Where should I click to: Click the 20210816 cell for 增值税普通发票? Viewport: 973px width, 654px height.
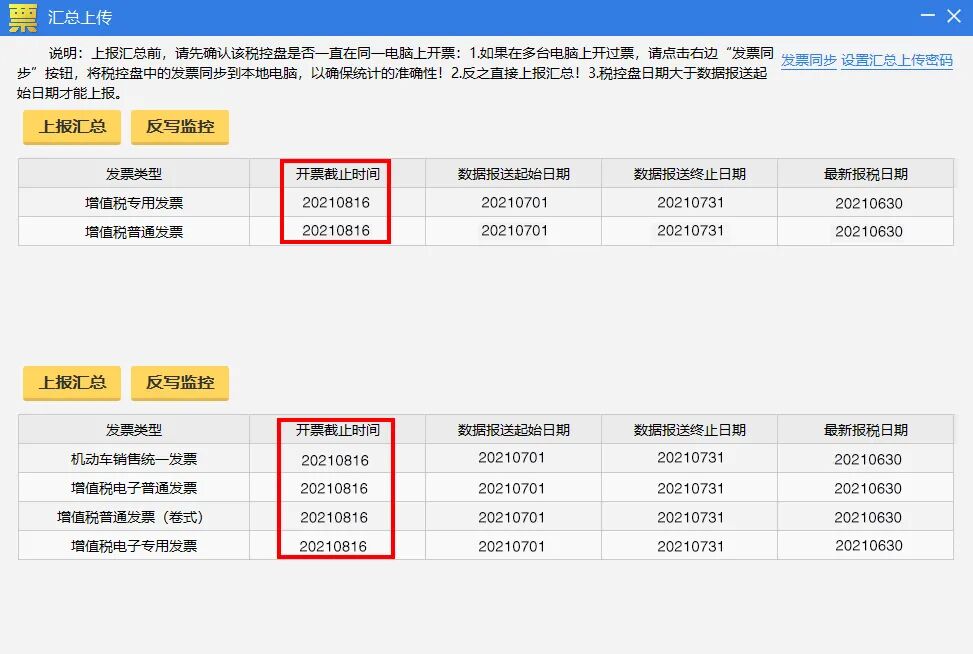click(336, 231)
